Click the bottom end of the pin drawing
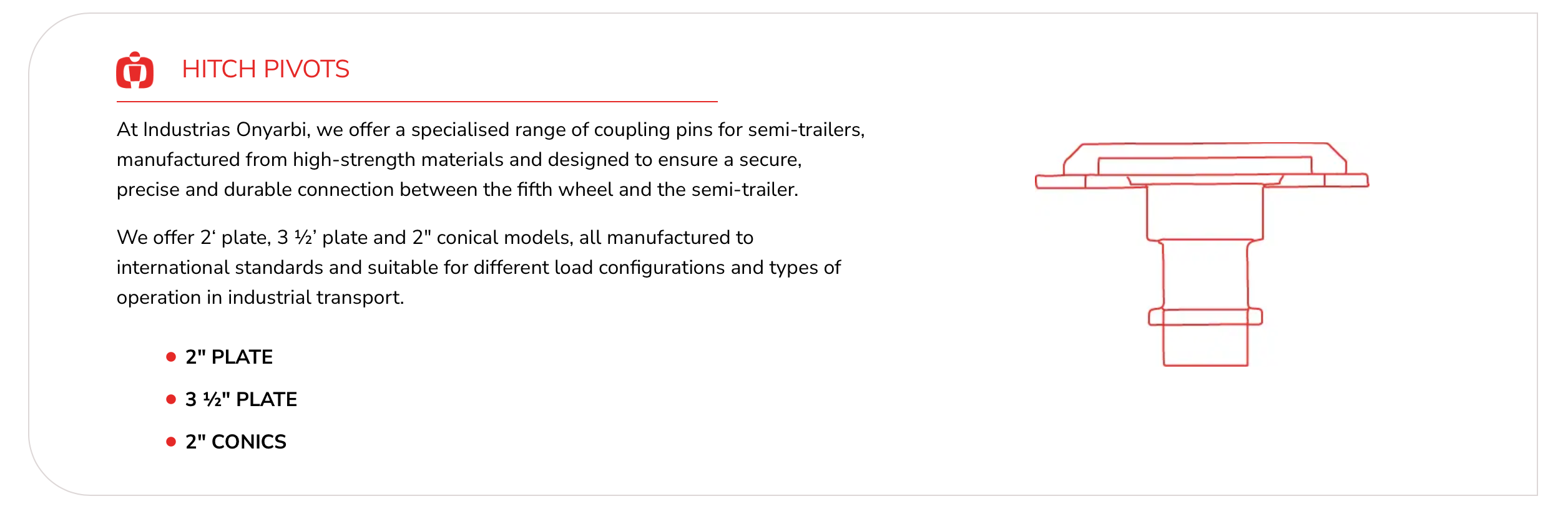The height and width of the screenshot is (524, 1568). [1205, 346]
